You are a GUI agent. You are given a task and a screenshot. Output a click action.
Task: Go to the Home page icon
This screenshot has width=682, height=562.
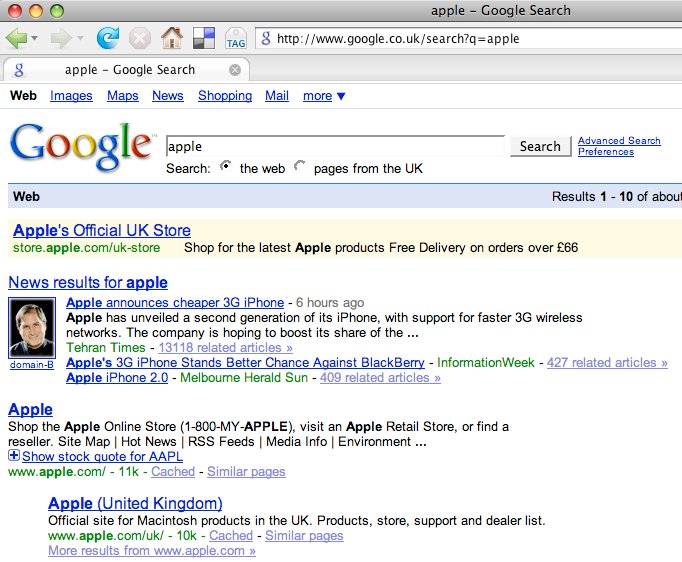[x=172, y=39]
